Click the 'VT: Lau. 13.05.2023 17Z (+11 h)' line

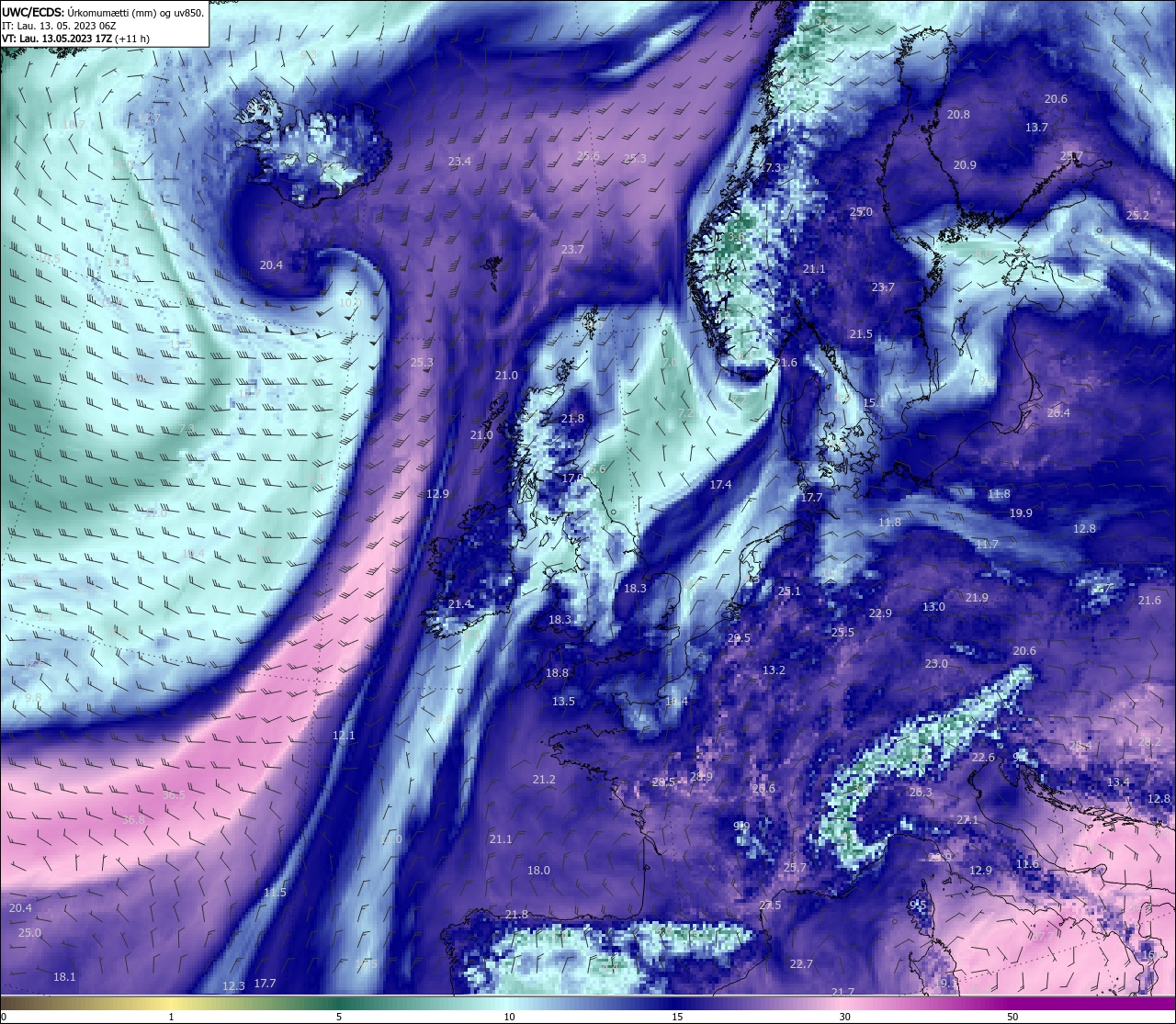pyautogui.click(x=75, y=39)
